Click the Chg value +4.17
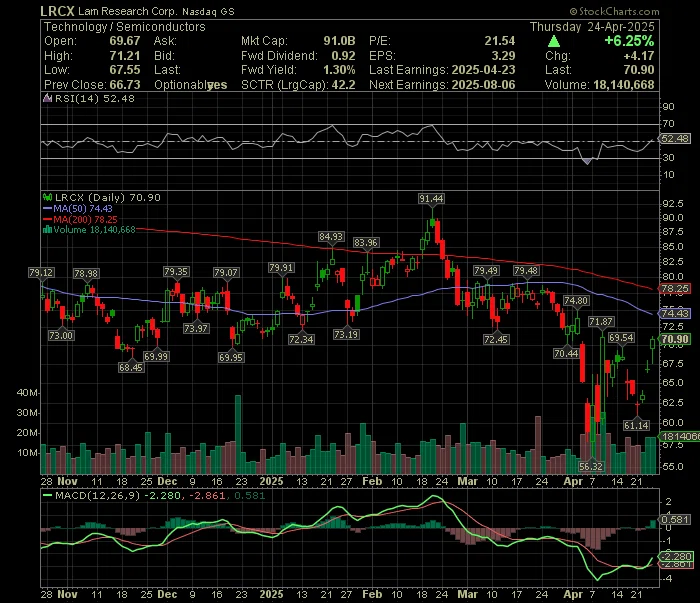 (x=639, y=56)
